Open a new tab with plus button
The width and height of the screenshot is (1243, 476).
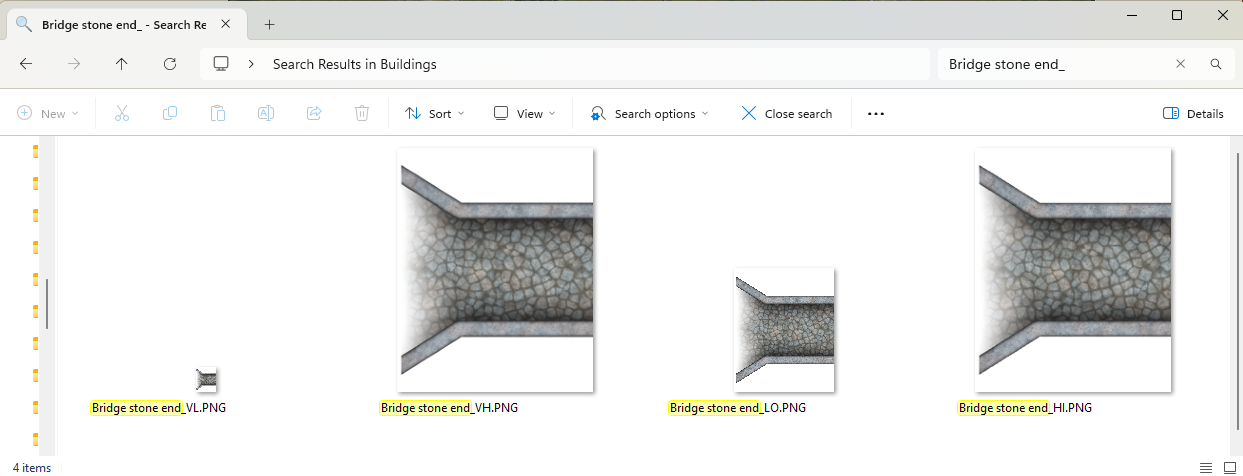[x=269, y=25]
